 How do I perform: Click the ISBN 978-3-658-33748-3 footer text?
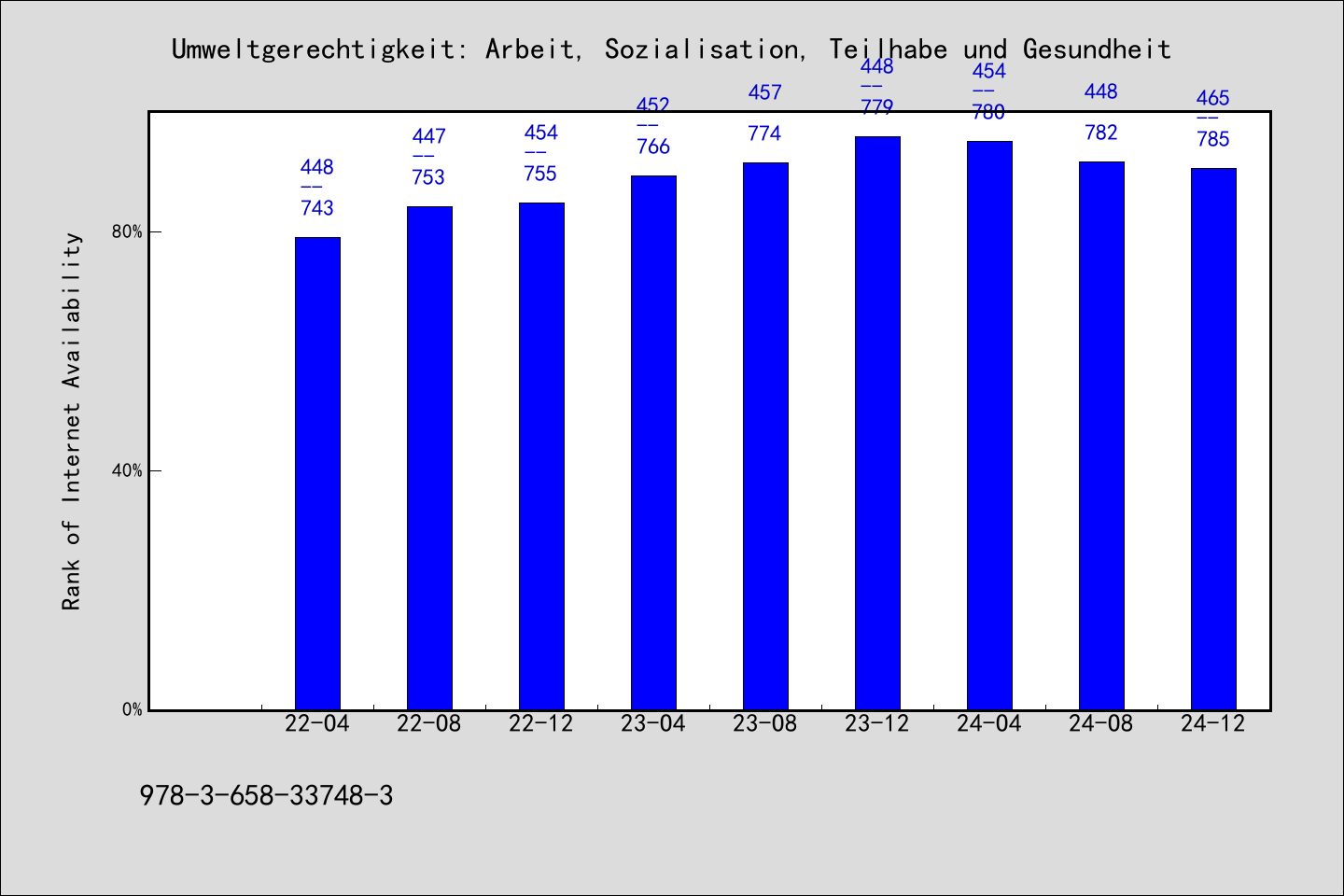pyautogui.click(x=266, y=796)
